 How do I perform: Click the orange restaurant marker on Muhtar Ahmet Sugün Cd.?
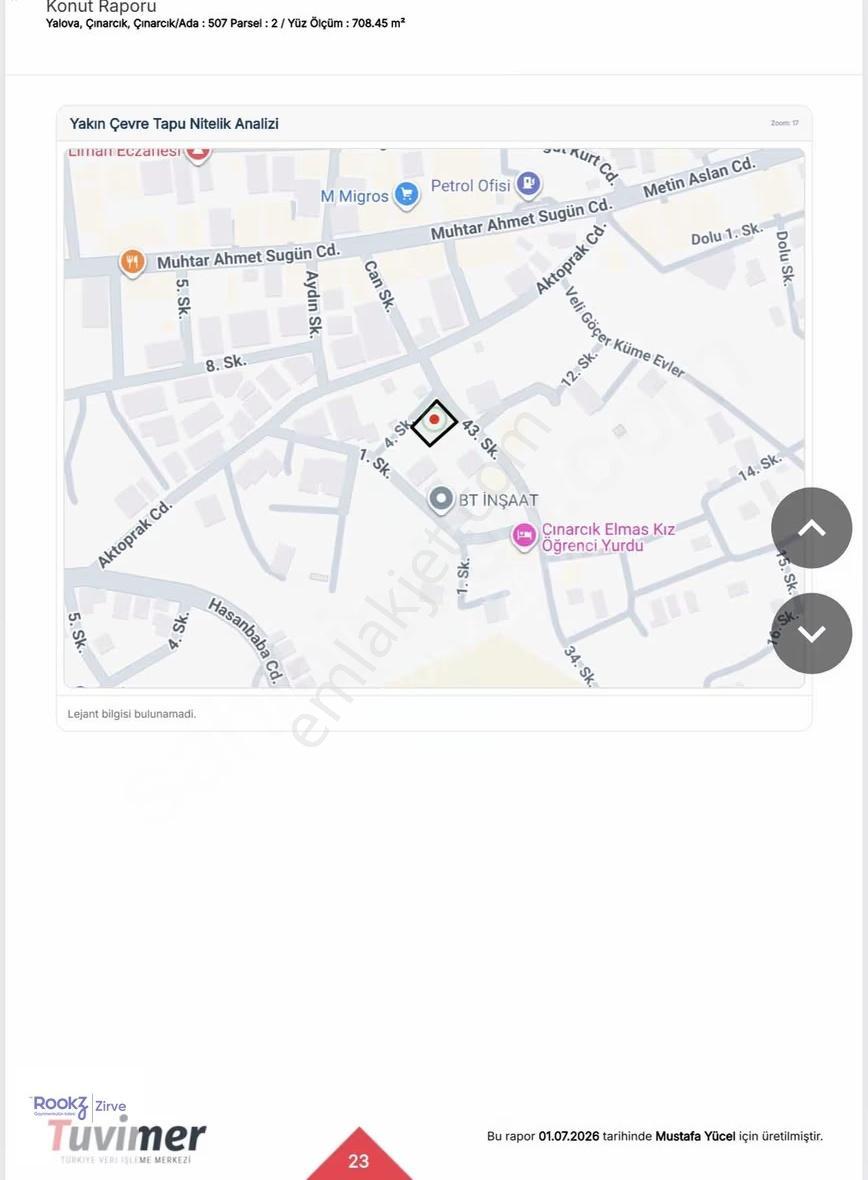click(x=132, y=263)
